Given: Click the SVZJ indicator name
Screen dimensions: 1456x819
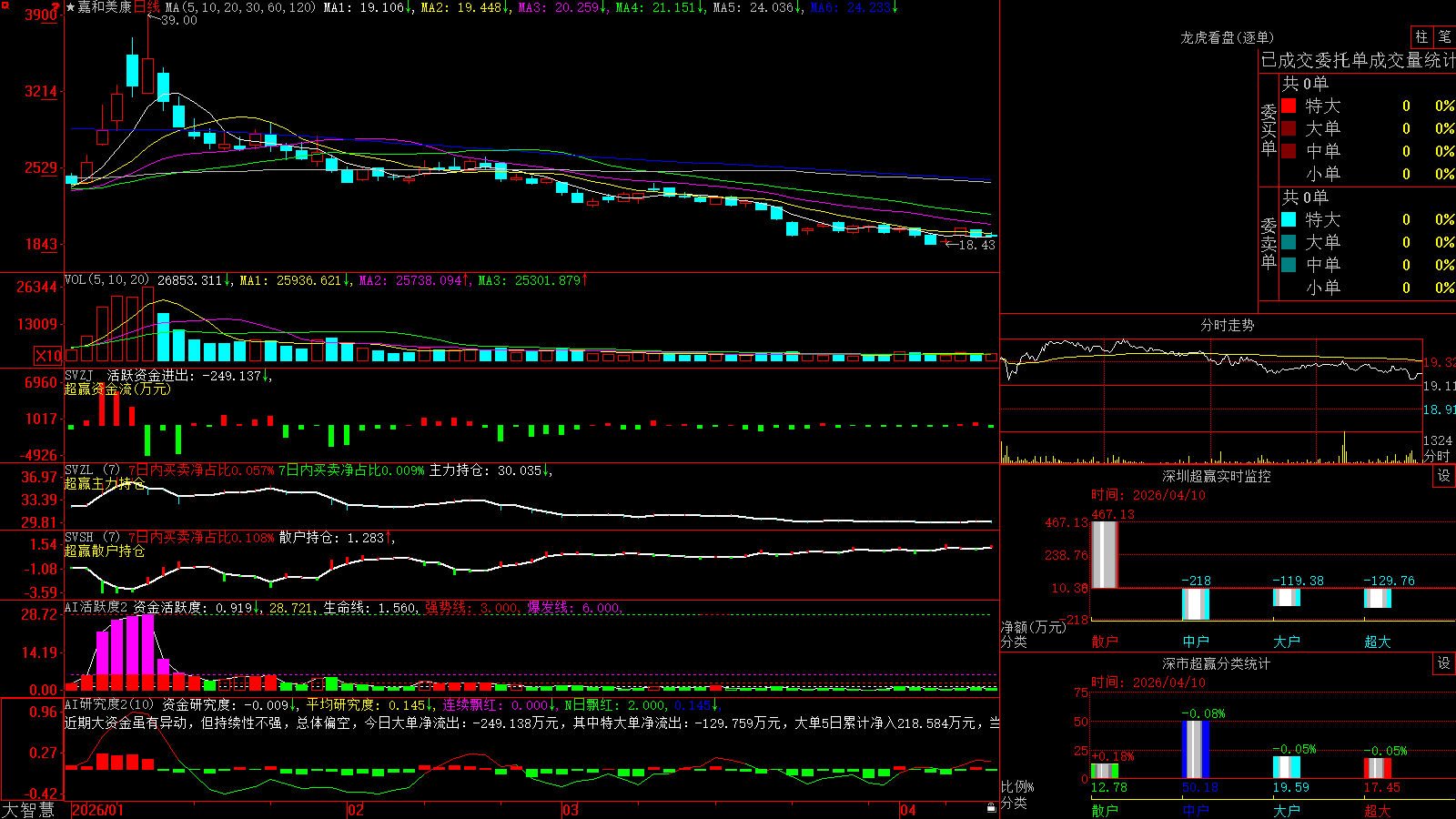Looking at the screenshot, I should [x=79, y=375].
